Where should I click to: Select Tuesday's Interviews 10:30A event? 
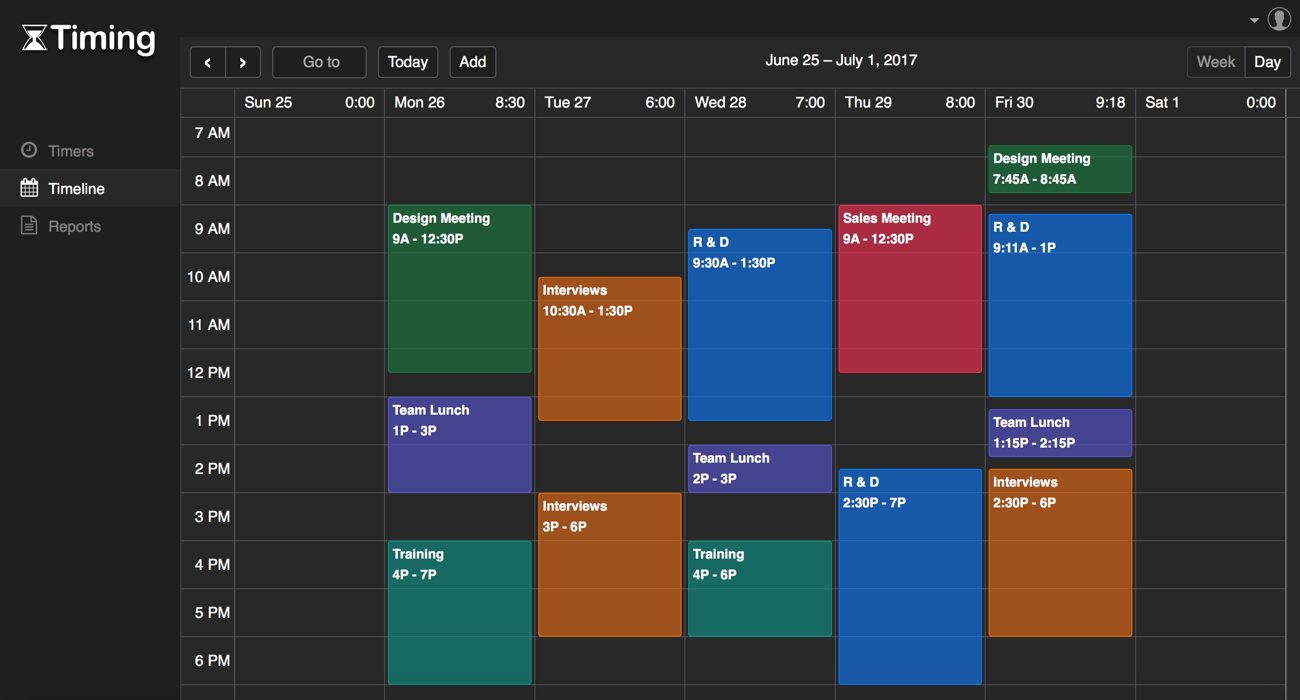[609, 350]
